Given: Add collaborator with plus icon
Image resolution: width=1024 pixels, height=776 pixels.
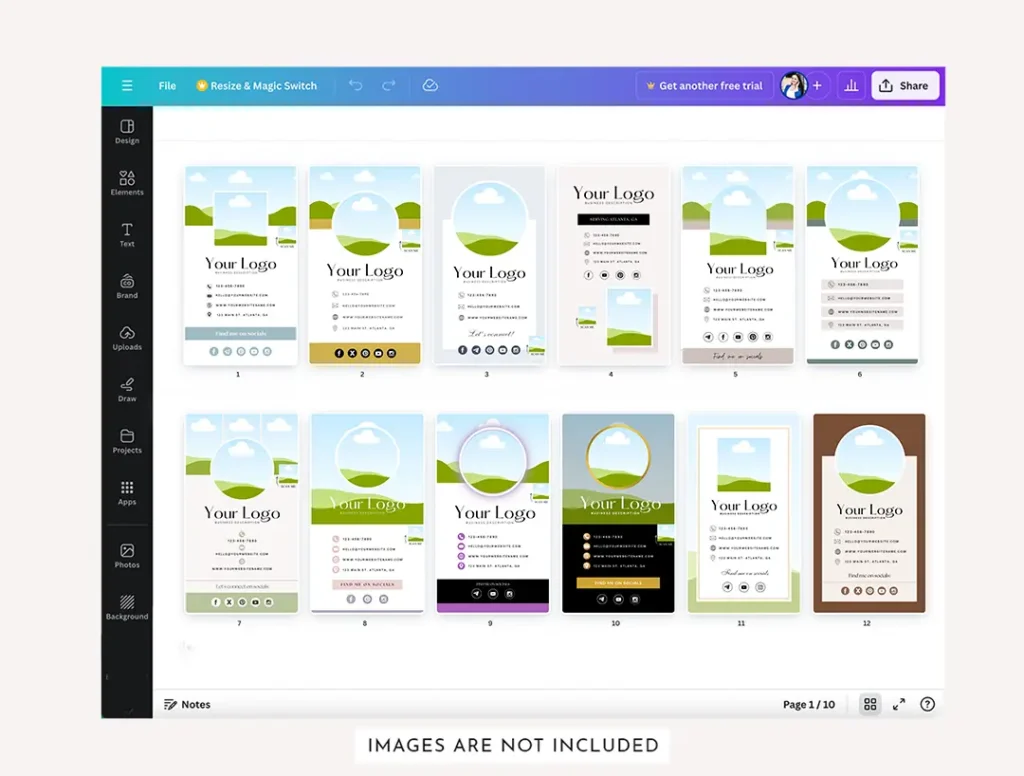Looking at the screenshot, I should [x=817, y=86].
